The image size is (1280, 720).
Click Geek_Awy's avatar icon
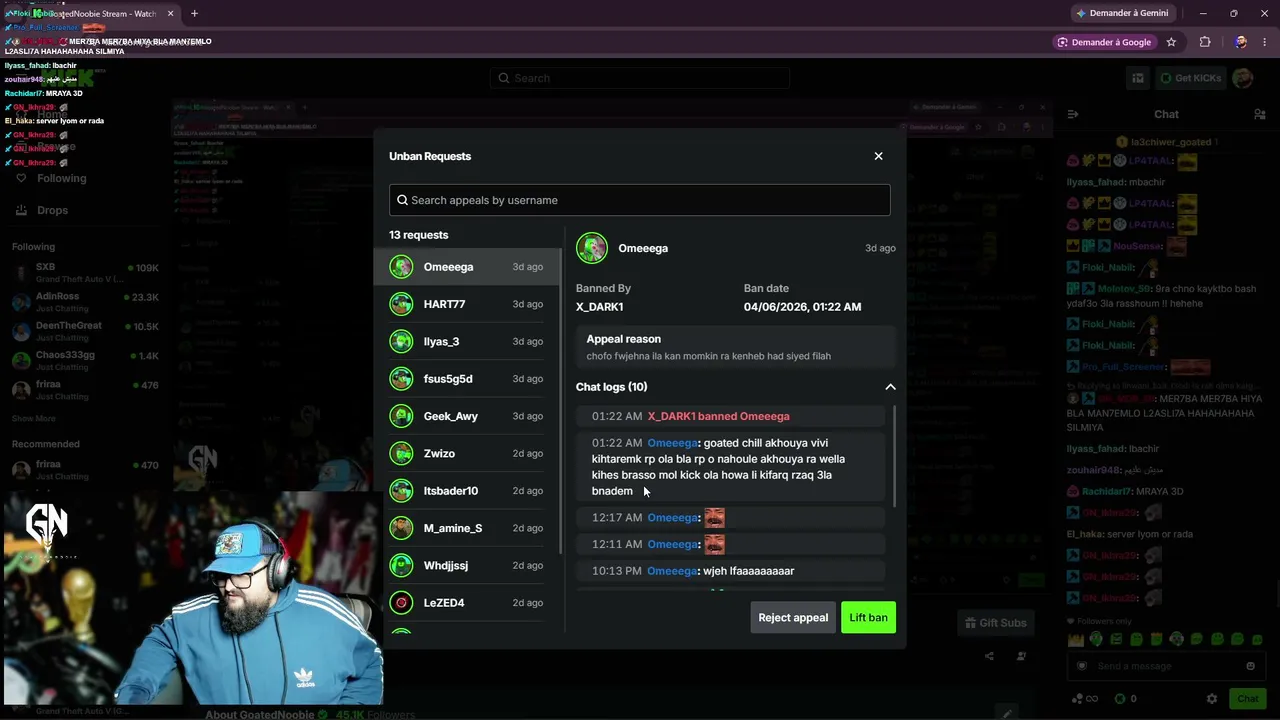coord(402,416)
